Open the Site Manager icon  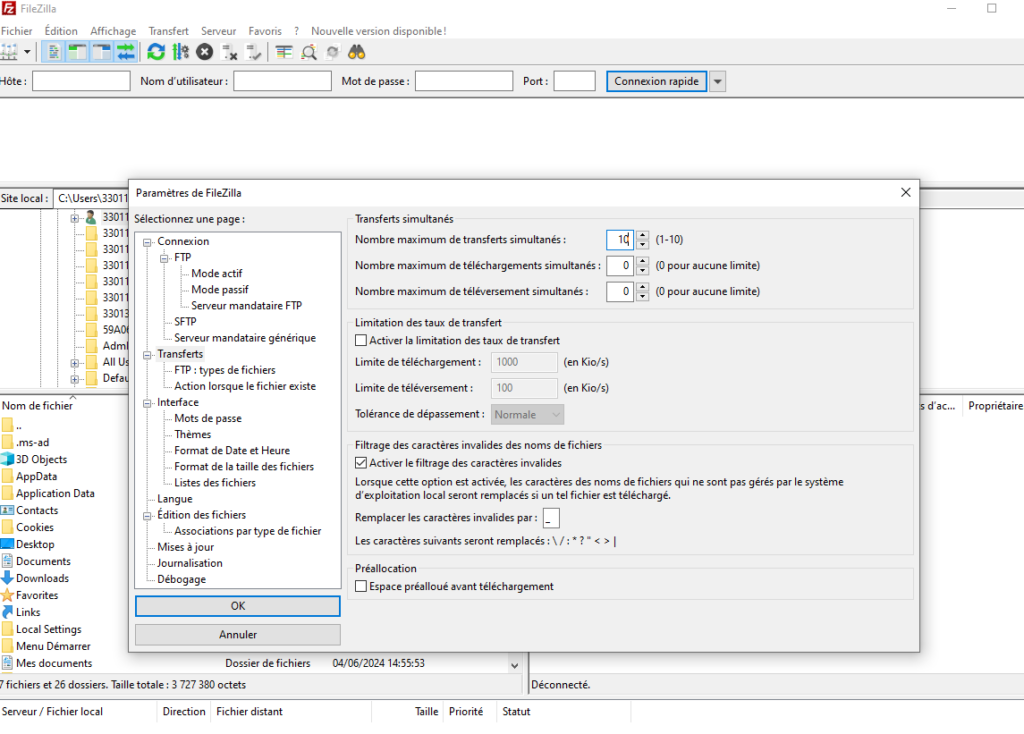point(10,51)
